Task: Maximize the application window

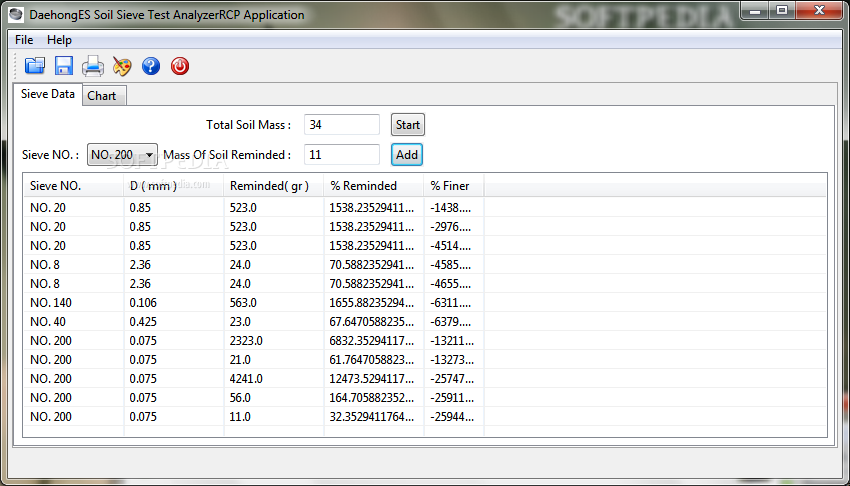Action: click(782, 11)
